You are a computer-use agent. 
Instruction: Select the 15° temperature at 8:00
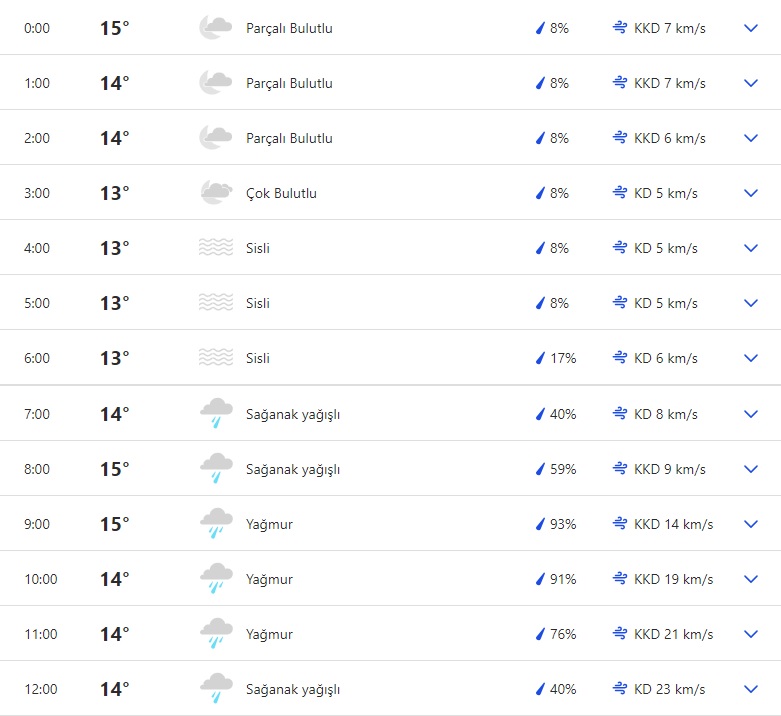[114, 469]
